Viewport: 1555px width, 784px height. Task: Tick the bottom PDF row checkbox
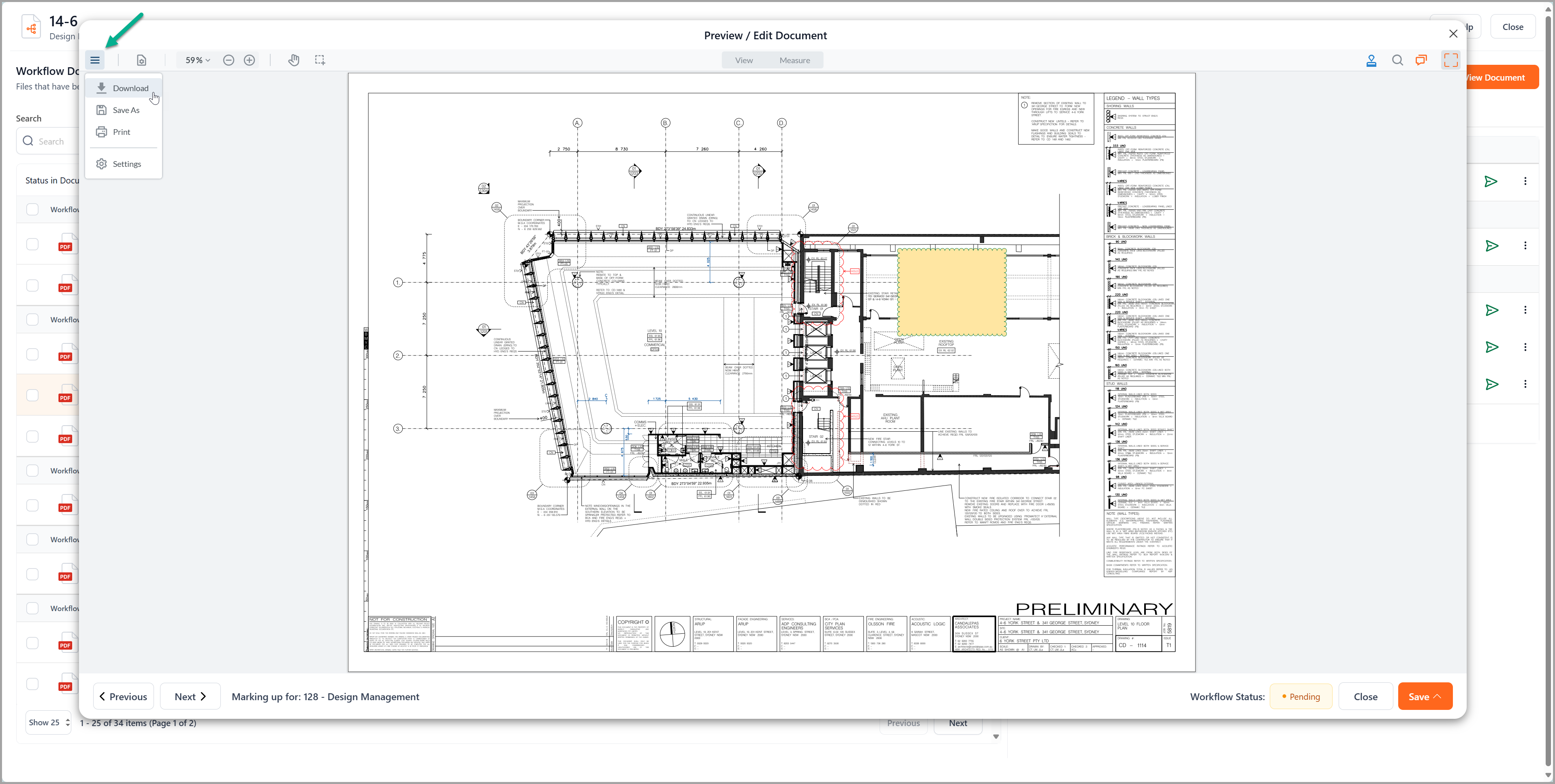[x=32, y=684]
